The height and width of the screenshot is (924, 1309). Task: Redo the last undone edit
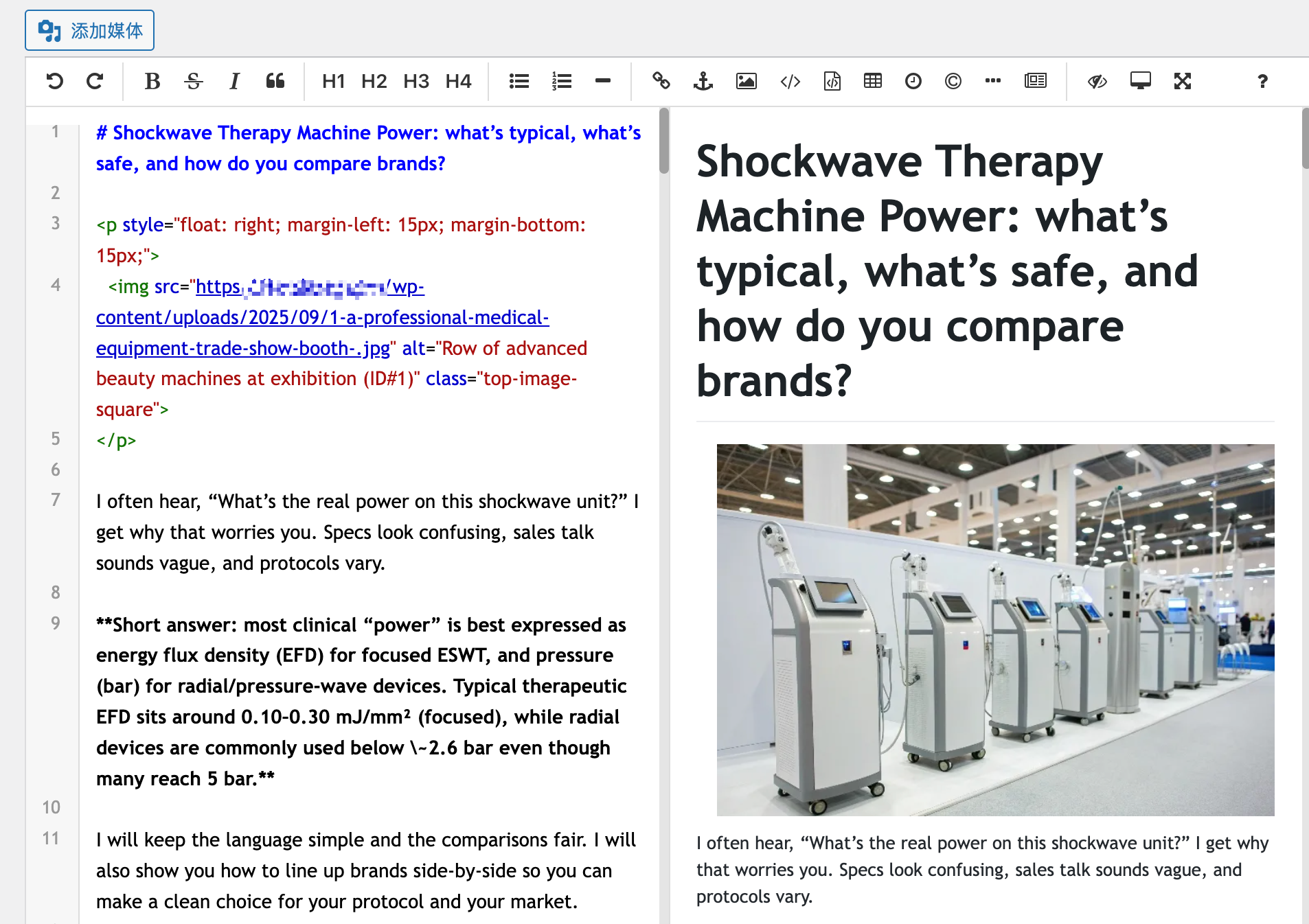95,81
